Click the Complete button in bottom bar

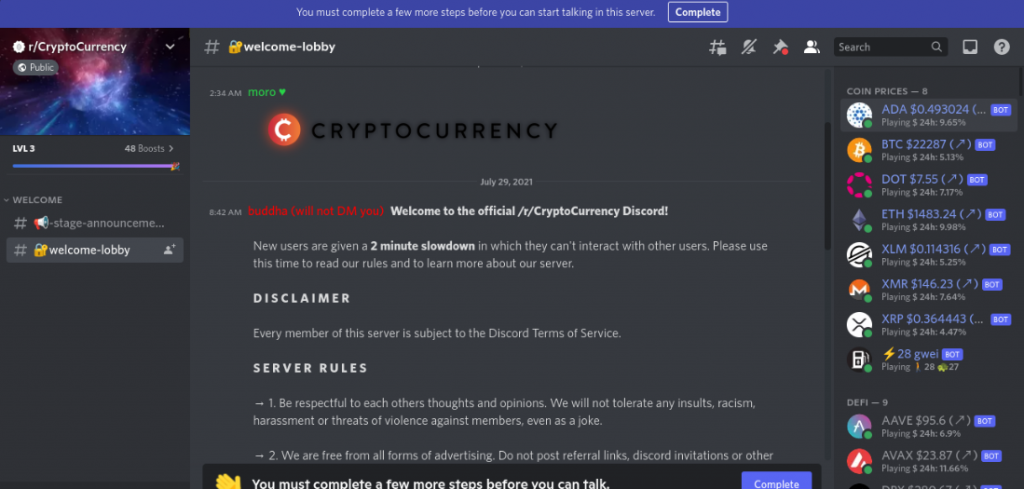pos(776,482)
